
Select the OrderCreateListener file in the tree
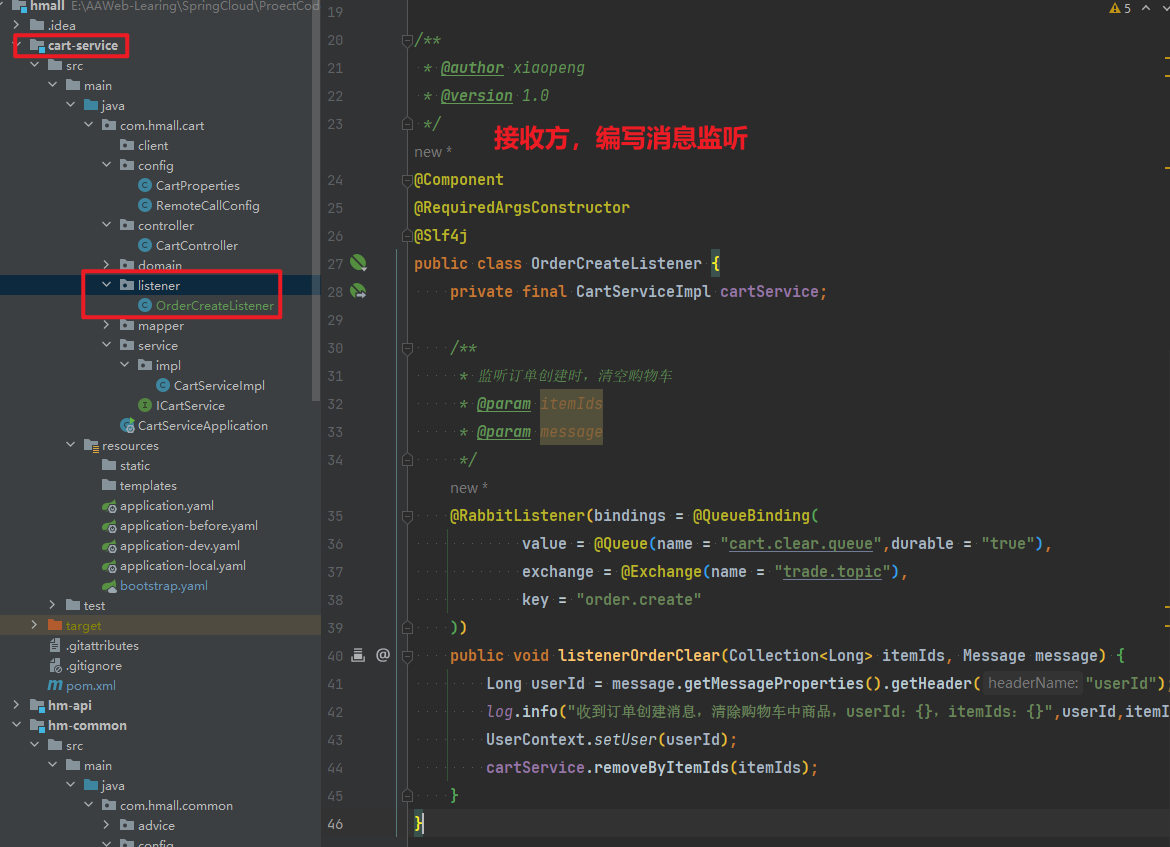[214, 305]
